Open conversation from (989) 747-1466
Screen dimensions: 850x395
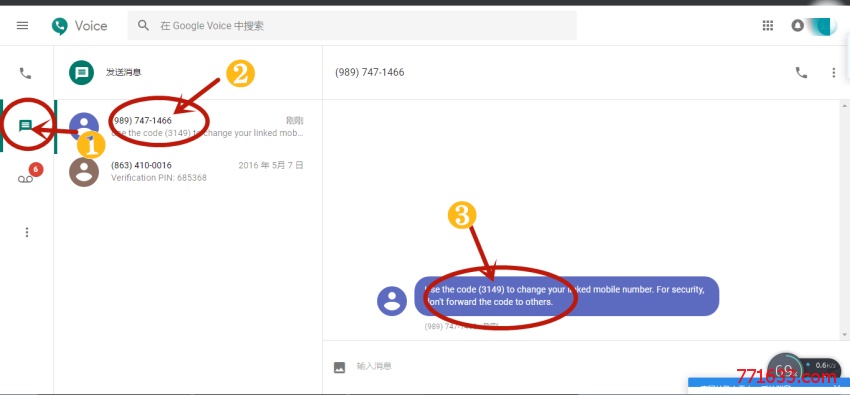pyautogui.click(x=187, y=127)
